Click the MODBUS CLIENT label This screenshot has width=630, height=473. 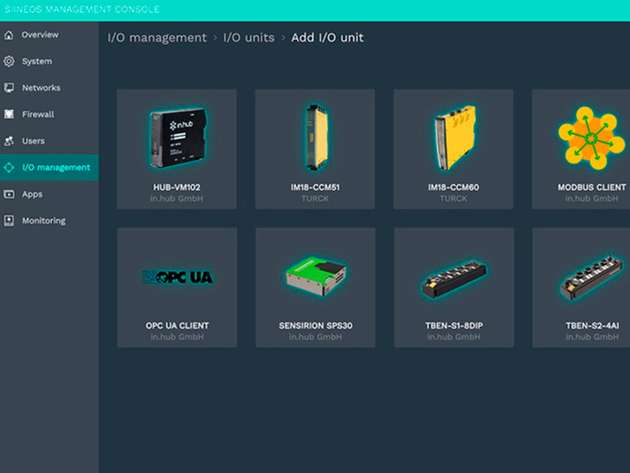click(592, 187)
